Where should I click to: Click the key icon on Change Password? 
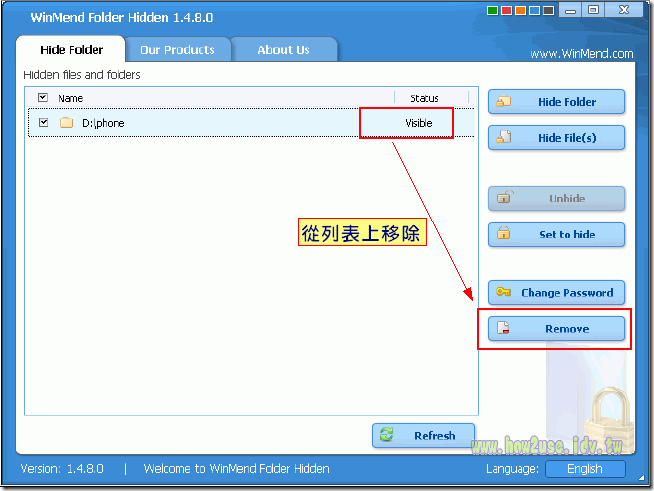(503, 292)
